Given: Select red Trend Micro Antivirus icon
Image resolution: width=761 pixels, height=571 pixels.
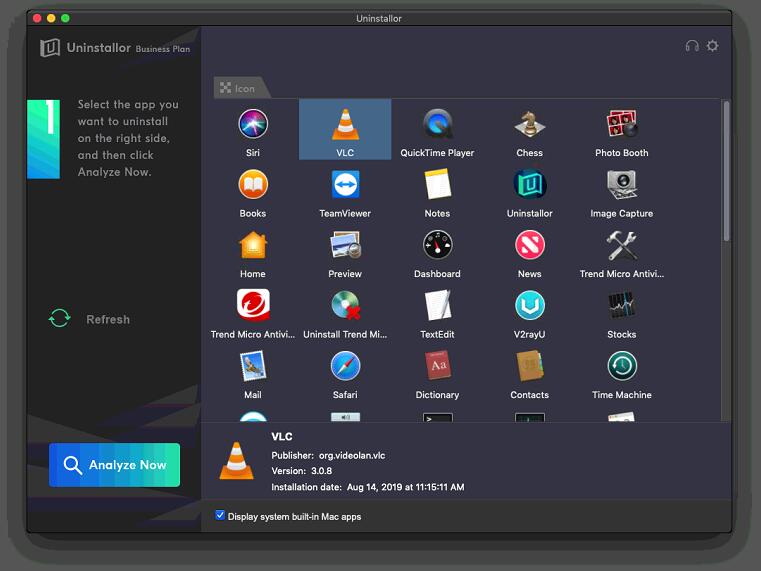Looking at the screenshot, I should (253, 305).
